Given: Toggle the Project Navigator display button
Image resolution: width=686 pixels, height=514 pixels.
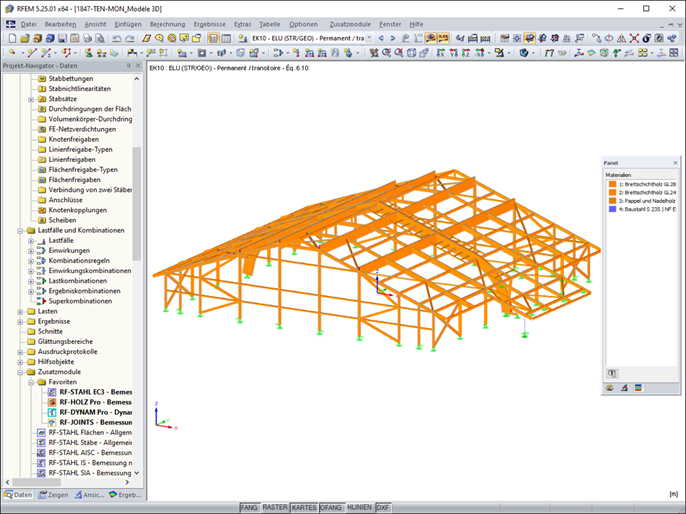Looking at the screenshot, I should pyautogui.click(x=213, y=38).
